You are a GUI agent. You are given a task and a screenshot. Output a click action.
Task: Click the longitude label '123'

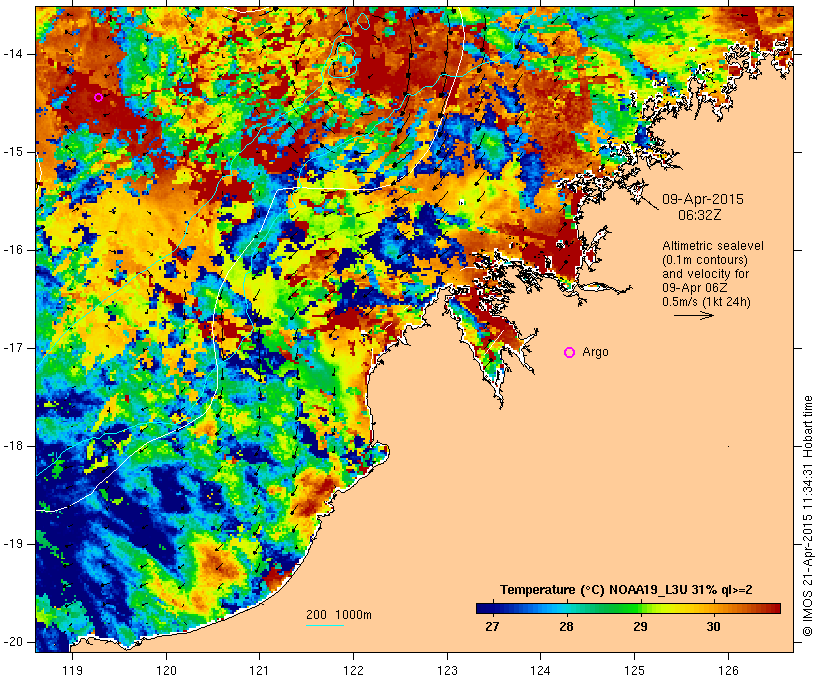pyautogui.click(x=447, y=671)
